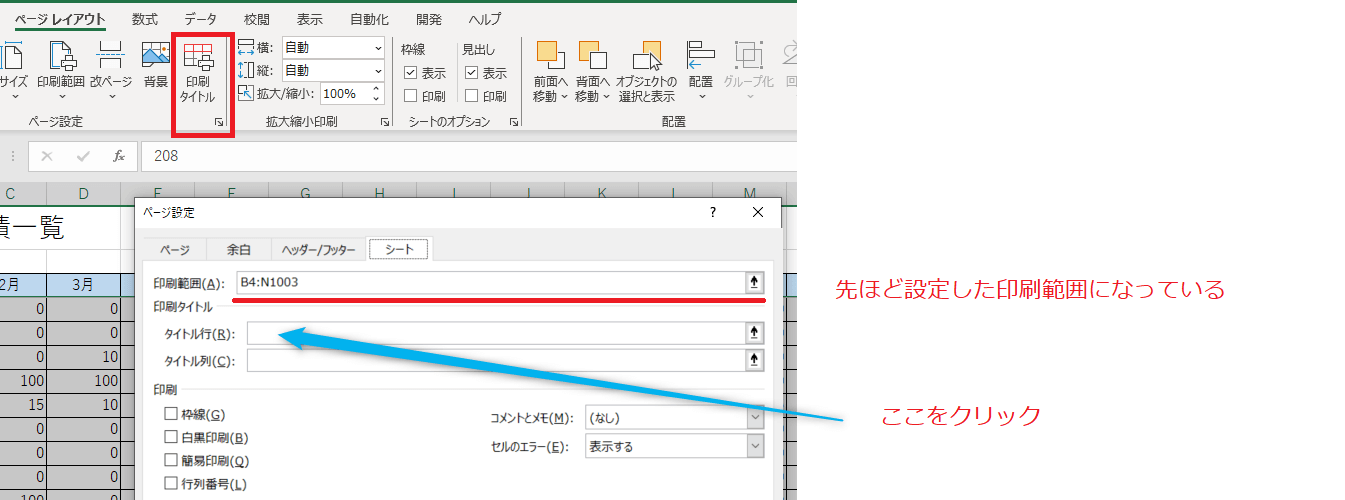This screenshot has height=500, width=1345.
Task: Click the formula bar showing 208
Action: click(x=469, y=156)
